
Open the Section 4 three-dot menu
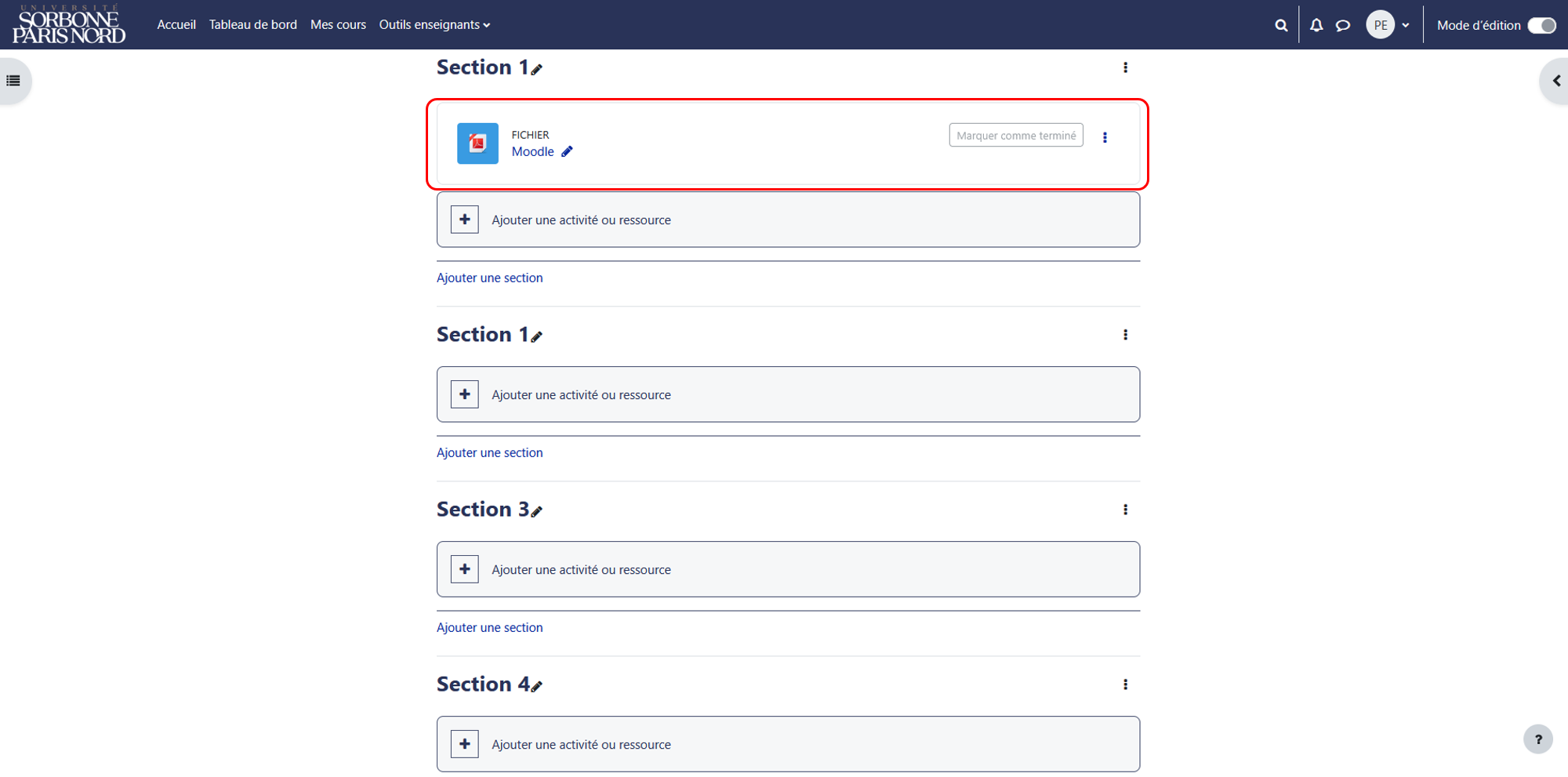tap(1125, 684)
